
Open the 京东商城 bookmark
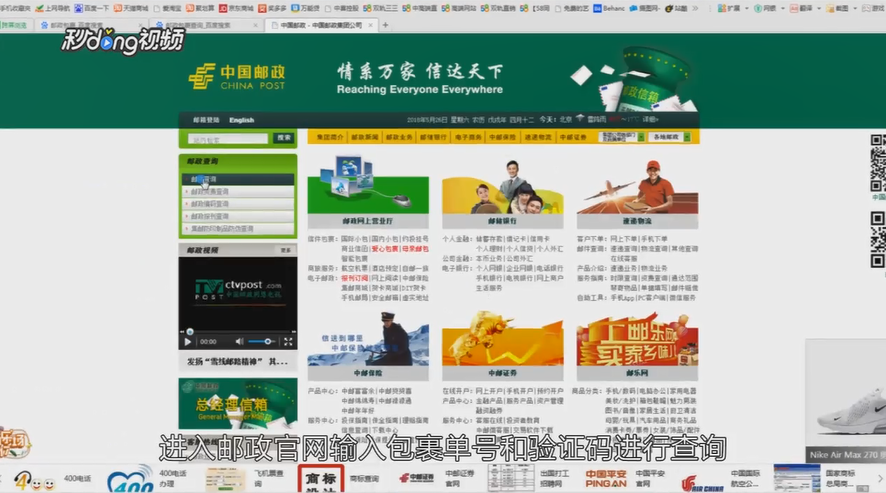coord(236,8)
